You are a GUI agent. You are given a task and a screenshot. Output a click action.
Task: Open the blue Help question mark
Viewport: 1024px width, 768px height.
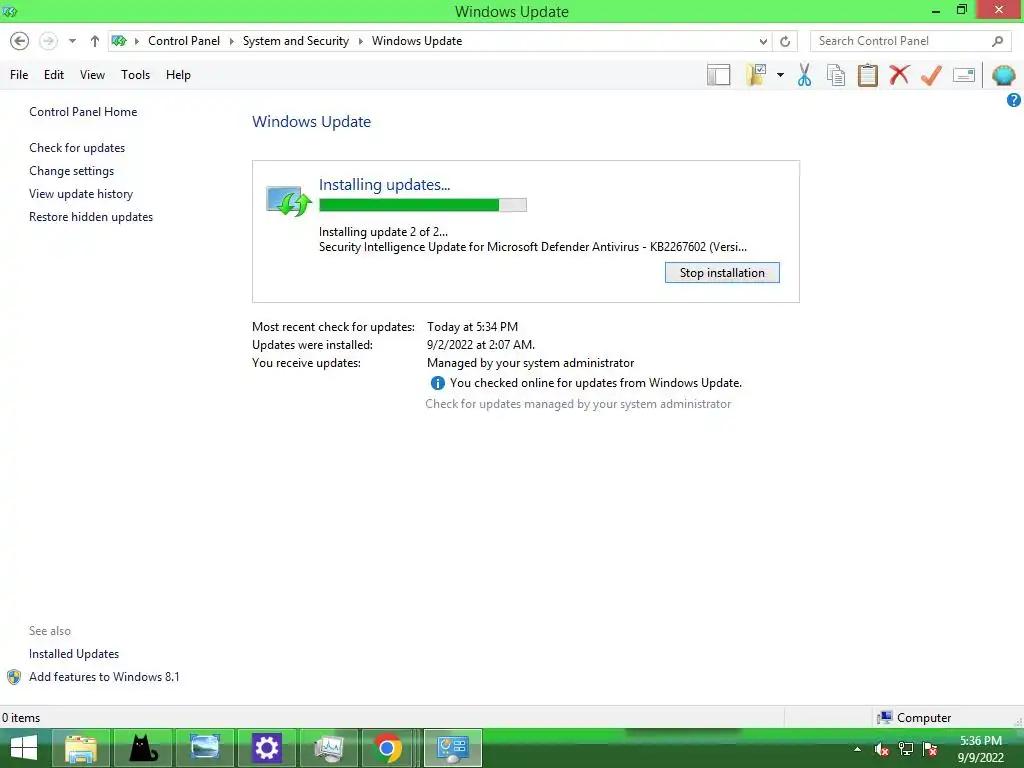(1014, 100)
